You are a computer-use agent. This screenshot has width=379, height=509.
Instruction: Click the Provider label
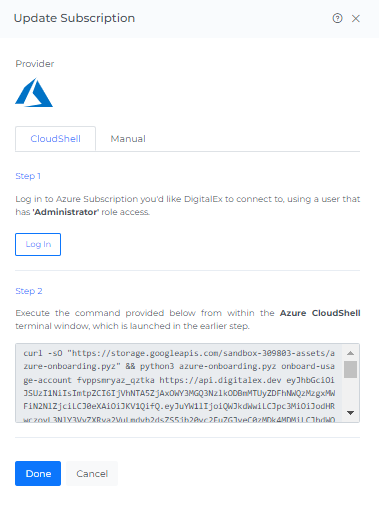35,64
